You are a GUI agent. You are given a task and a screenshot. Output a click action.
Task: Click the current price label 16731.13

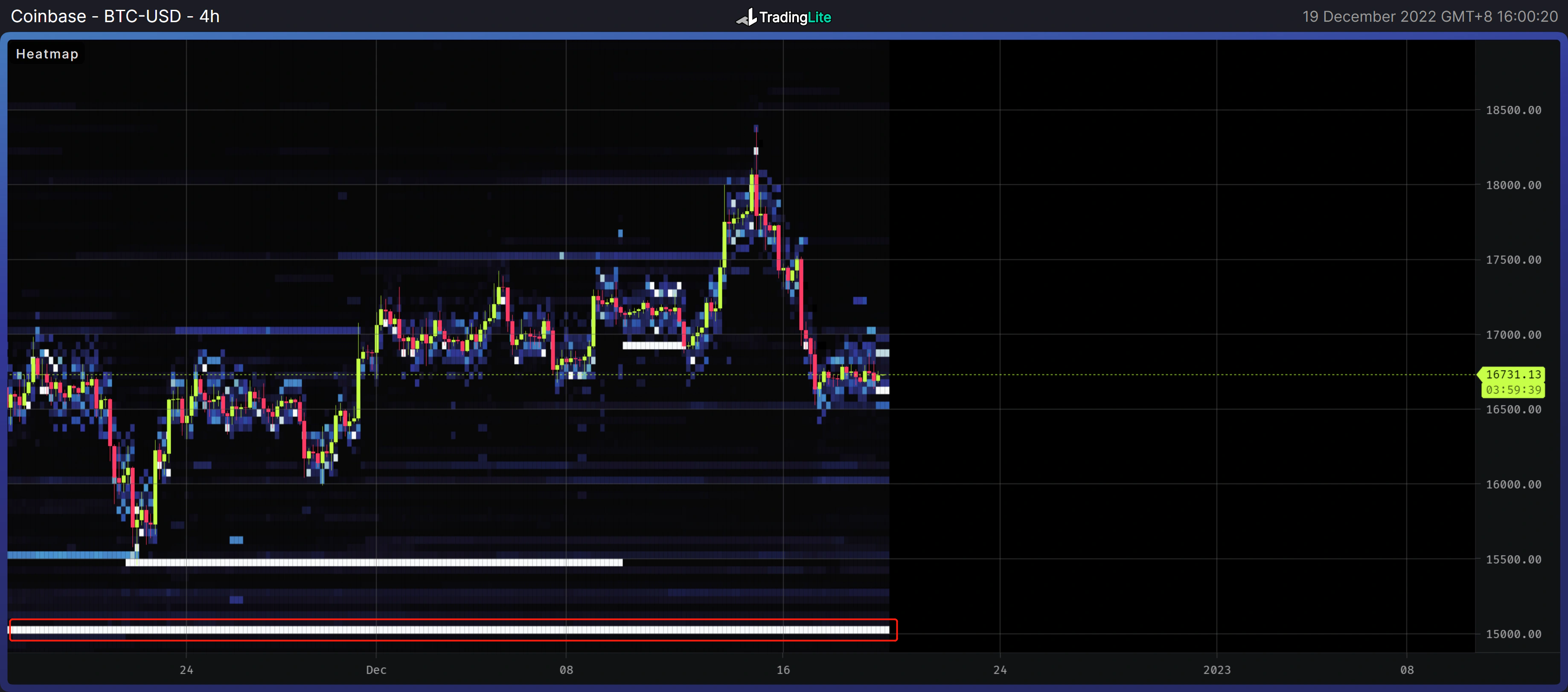point(1513,375)
